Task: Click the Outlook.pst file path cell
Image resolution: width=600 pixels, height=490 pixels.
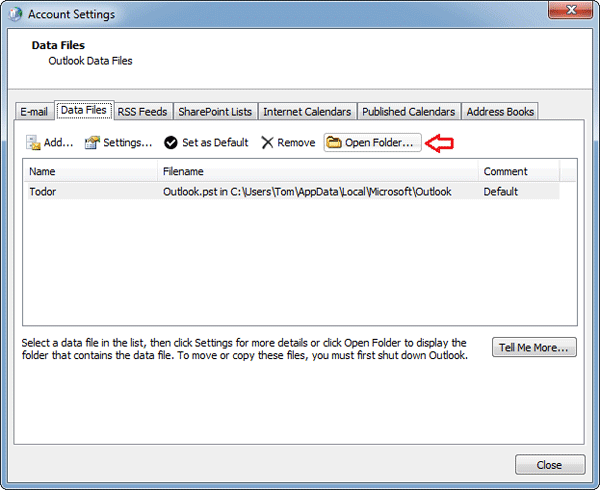Action: [x=307, y=192]
